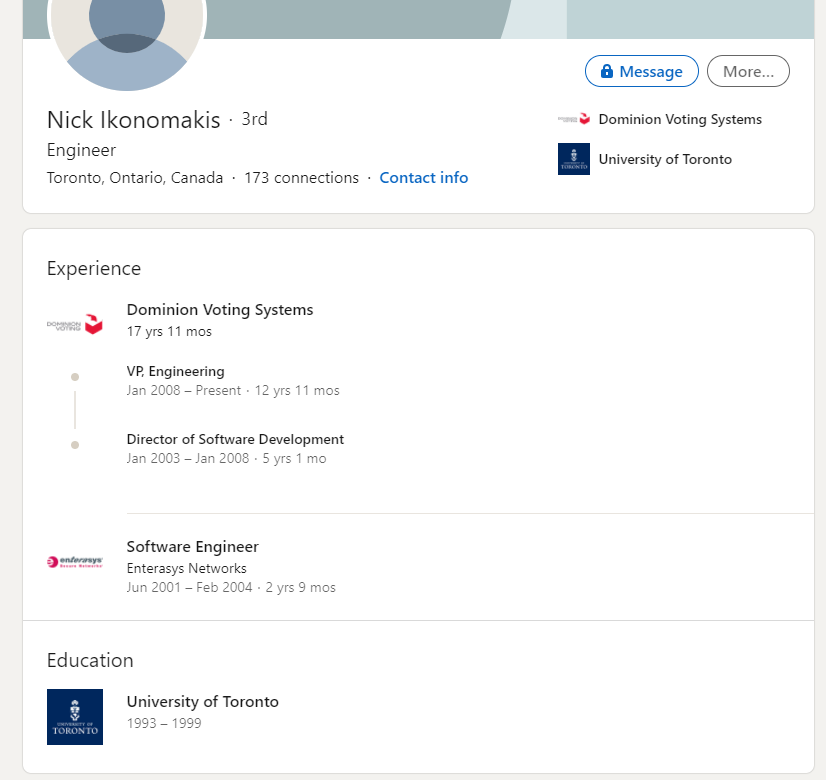The width and height of the screenshot is (826, 780).
Task: Click University of Toronto logo in Education
Action: coord(75,717)
